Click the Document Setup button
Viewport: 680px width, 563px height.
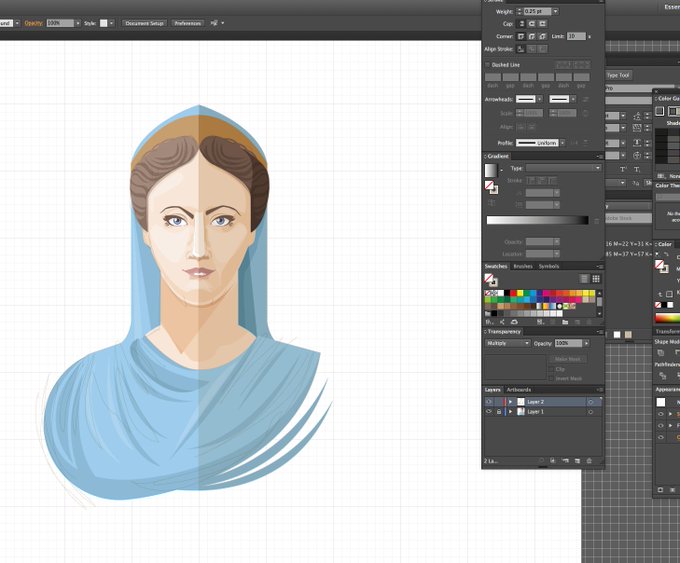[x=144, y=23]
